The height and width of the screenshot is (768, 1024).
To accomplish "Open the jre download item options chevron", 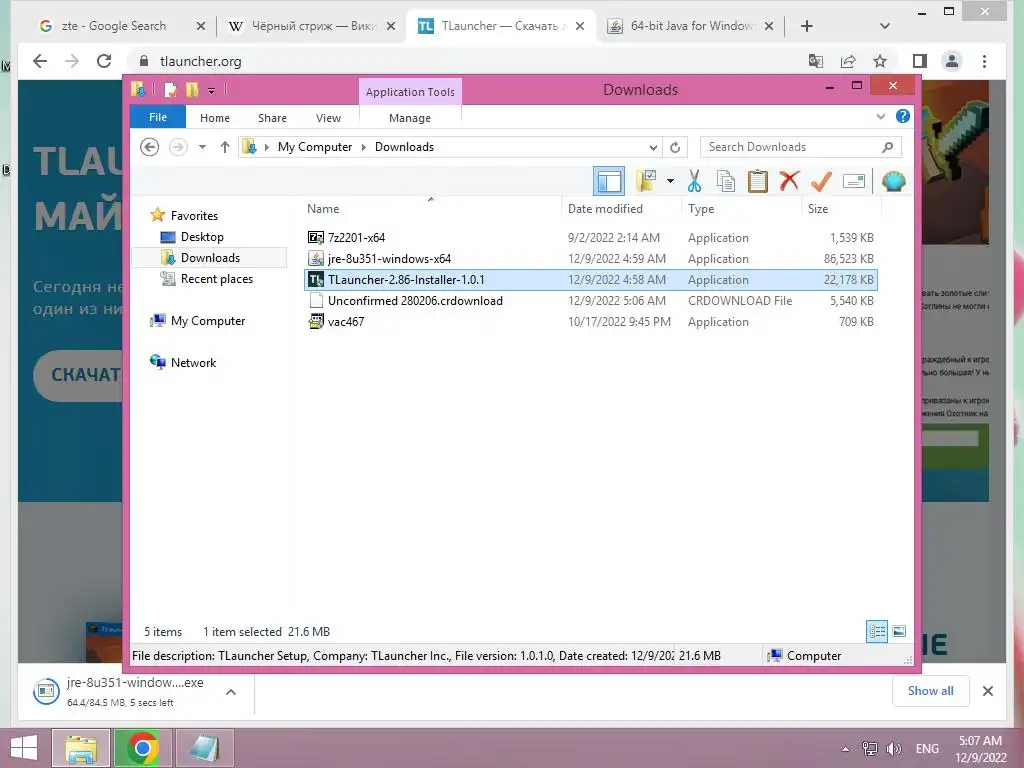I will tap(231, 692).
